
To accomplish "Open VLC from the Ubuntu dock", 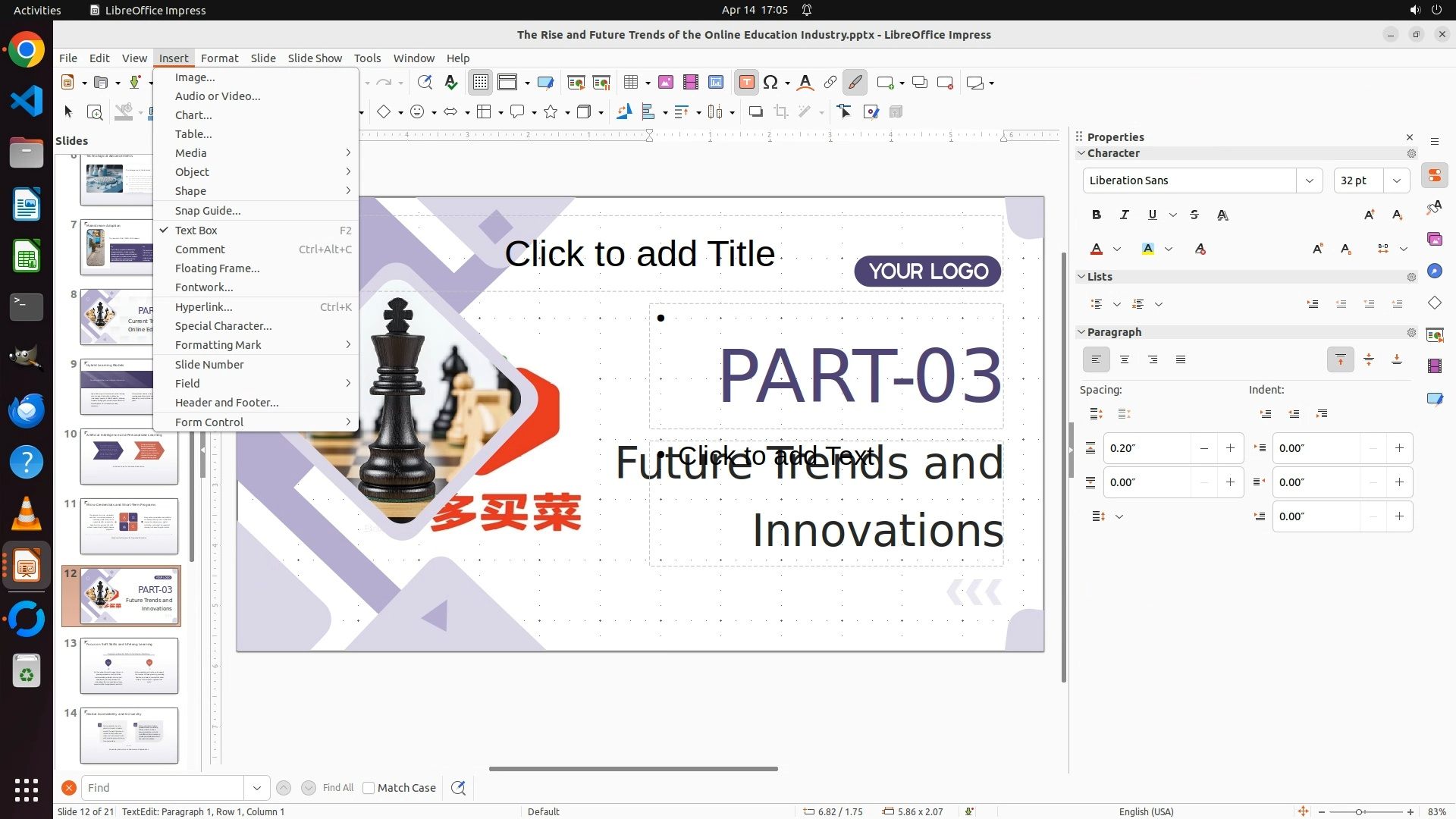I will [27, 513].
